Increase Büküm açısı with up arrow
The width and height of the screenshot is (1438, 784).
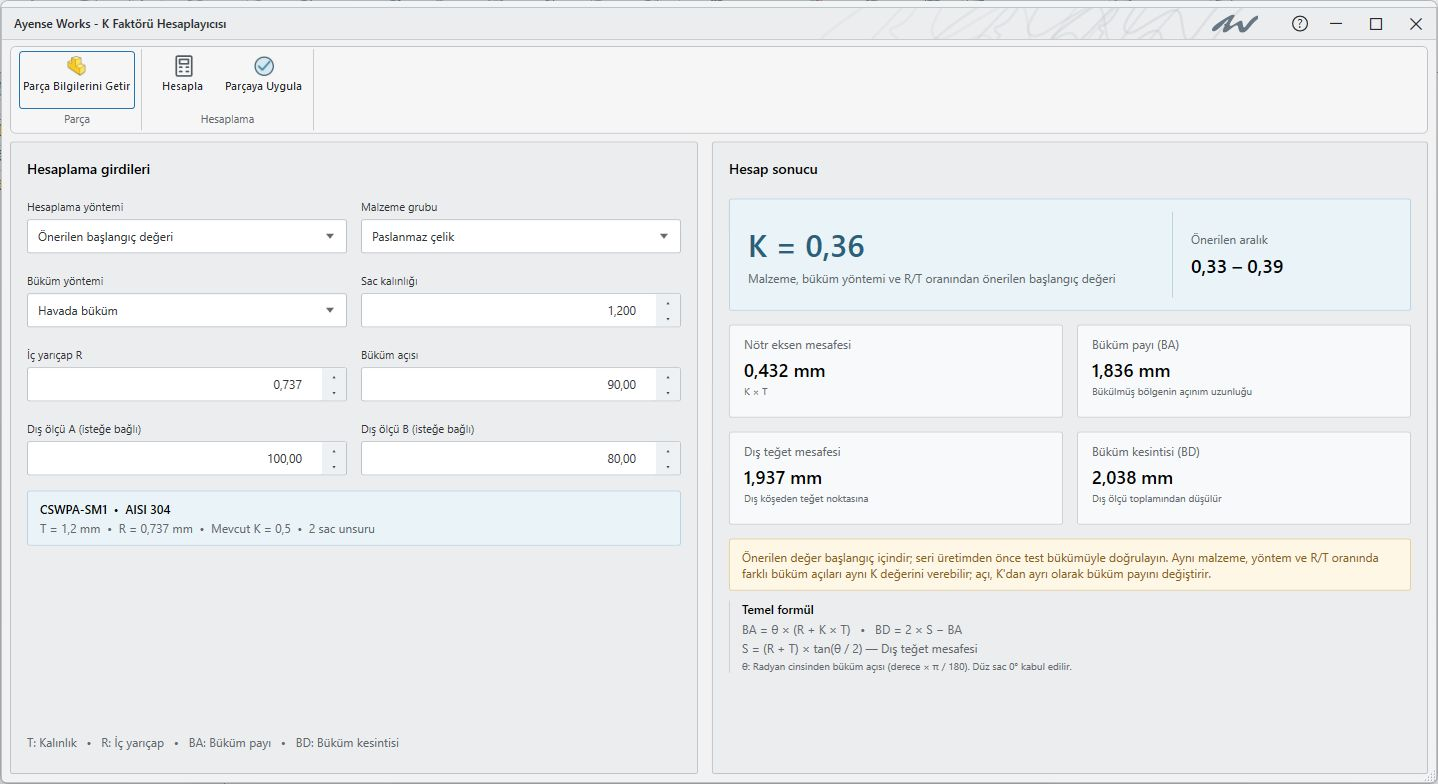pyautogui.click(x=667, y=377)
